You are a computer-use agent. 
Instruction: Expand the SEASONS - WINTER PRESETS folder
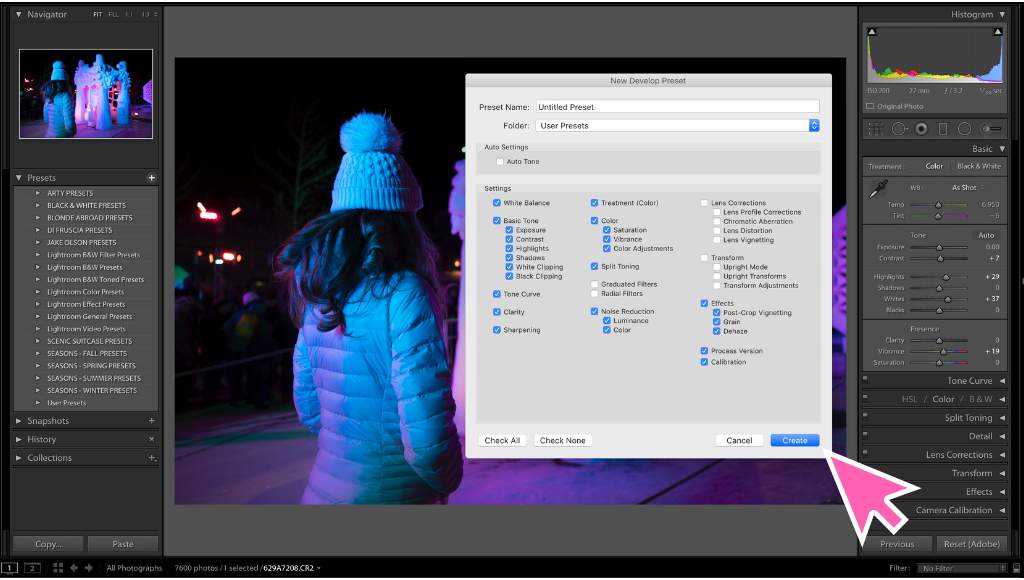pyautogui.click(x=38, y=391)
